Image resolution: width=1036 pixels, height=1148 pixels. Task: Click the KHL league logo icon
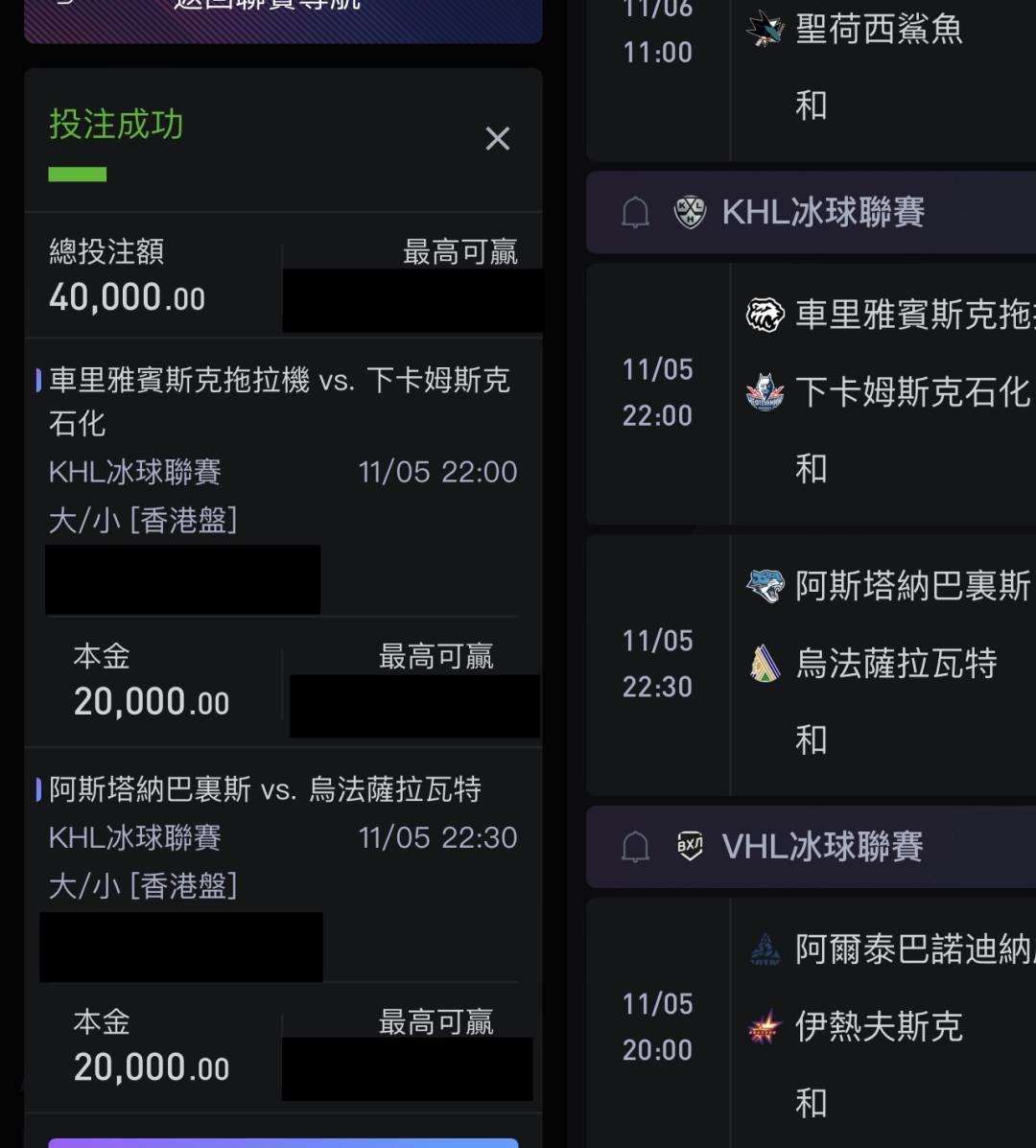point(690,212)
